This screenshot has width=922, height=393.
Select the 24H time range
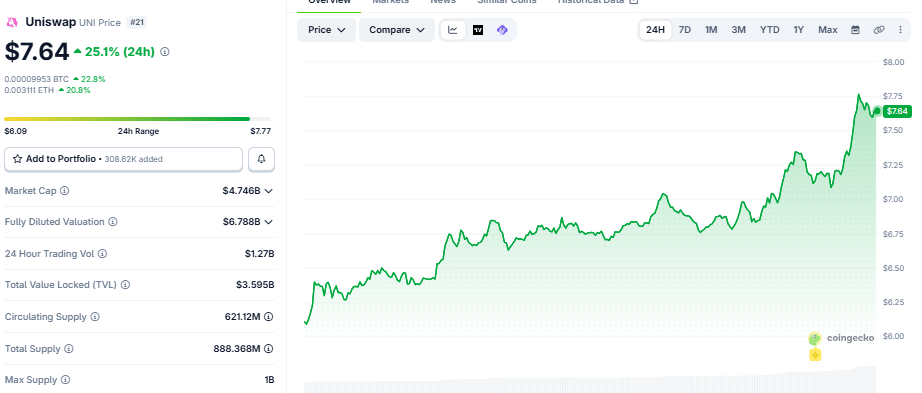click(655, 30)
